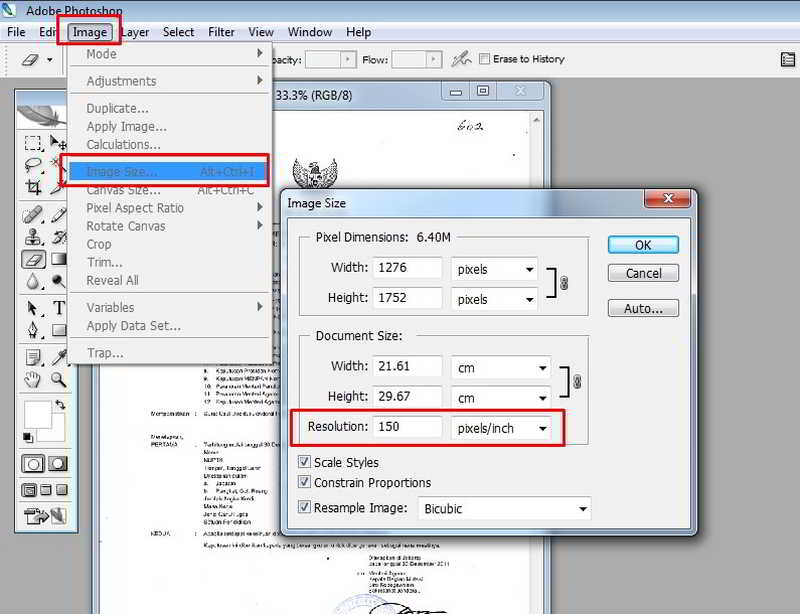The image size is (800, 614).
Task: Click the Auto... button
Action: (x=643, y=308)
